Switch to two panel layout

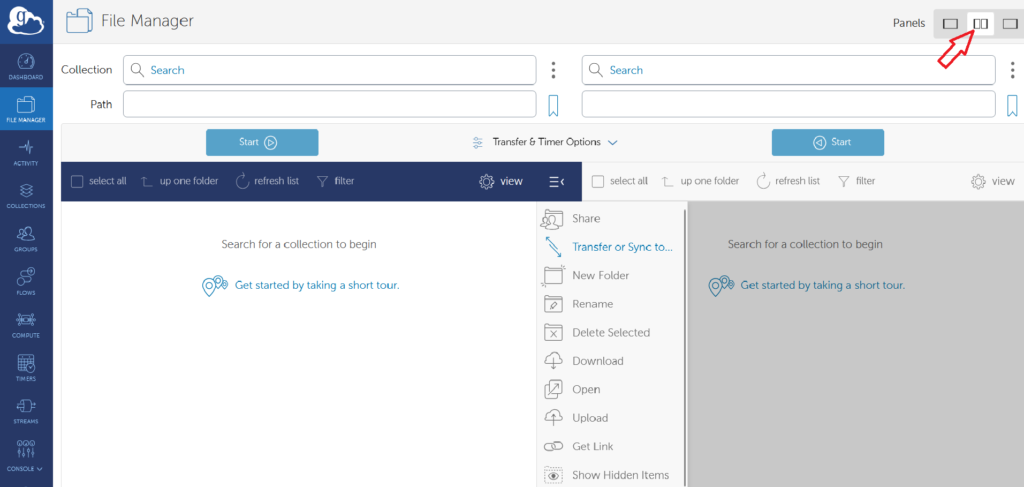click(x=980, y=24)
